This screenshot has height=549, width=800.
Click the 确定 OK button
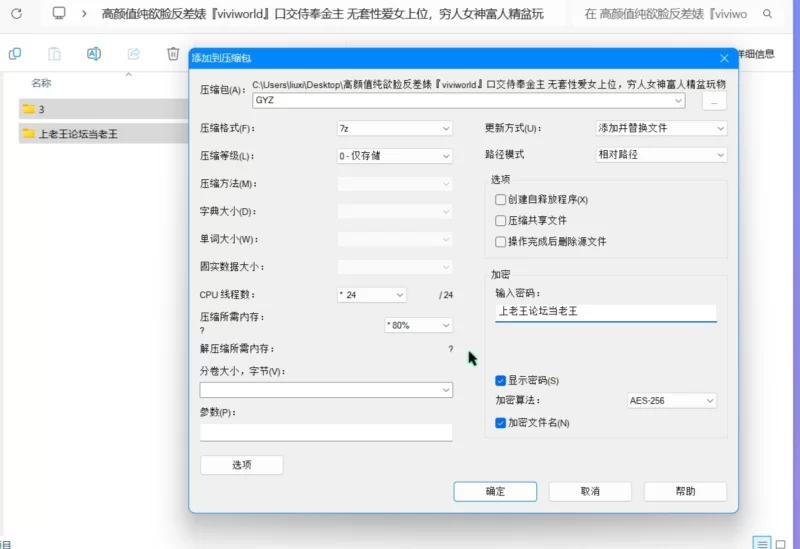pos(495,491)
